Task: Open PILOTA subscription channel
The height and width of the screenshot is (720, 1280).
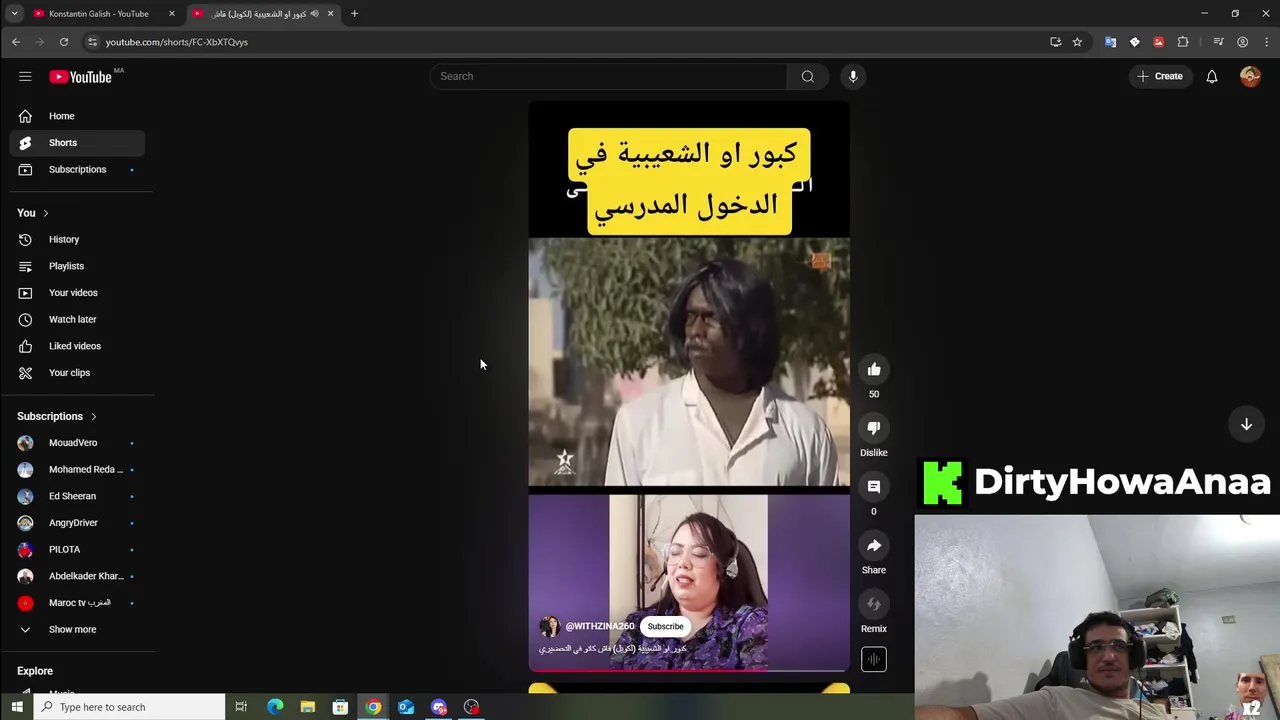Action: coord(77,549)
